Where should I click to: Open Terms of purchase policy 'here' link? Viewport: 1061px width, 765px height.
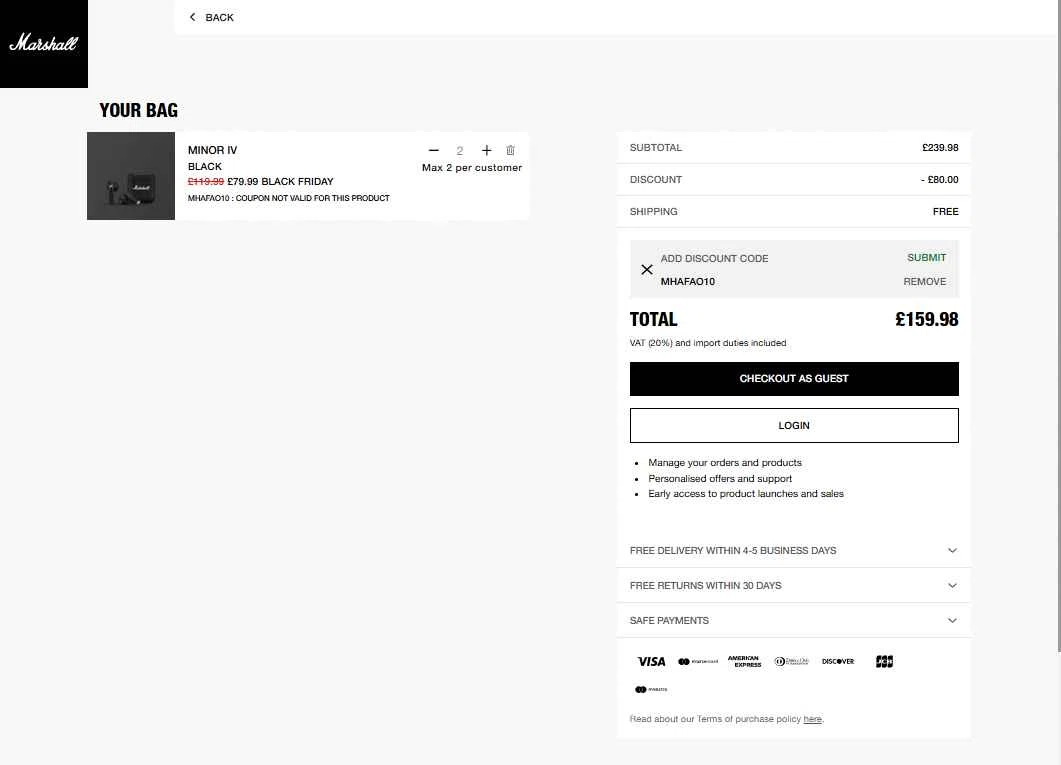pyautogui.click(x=812, y=719)
